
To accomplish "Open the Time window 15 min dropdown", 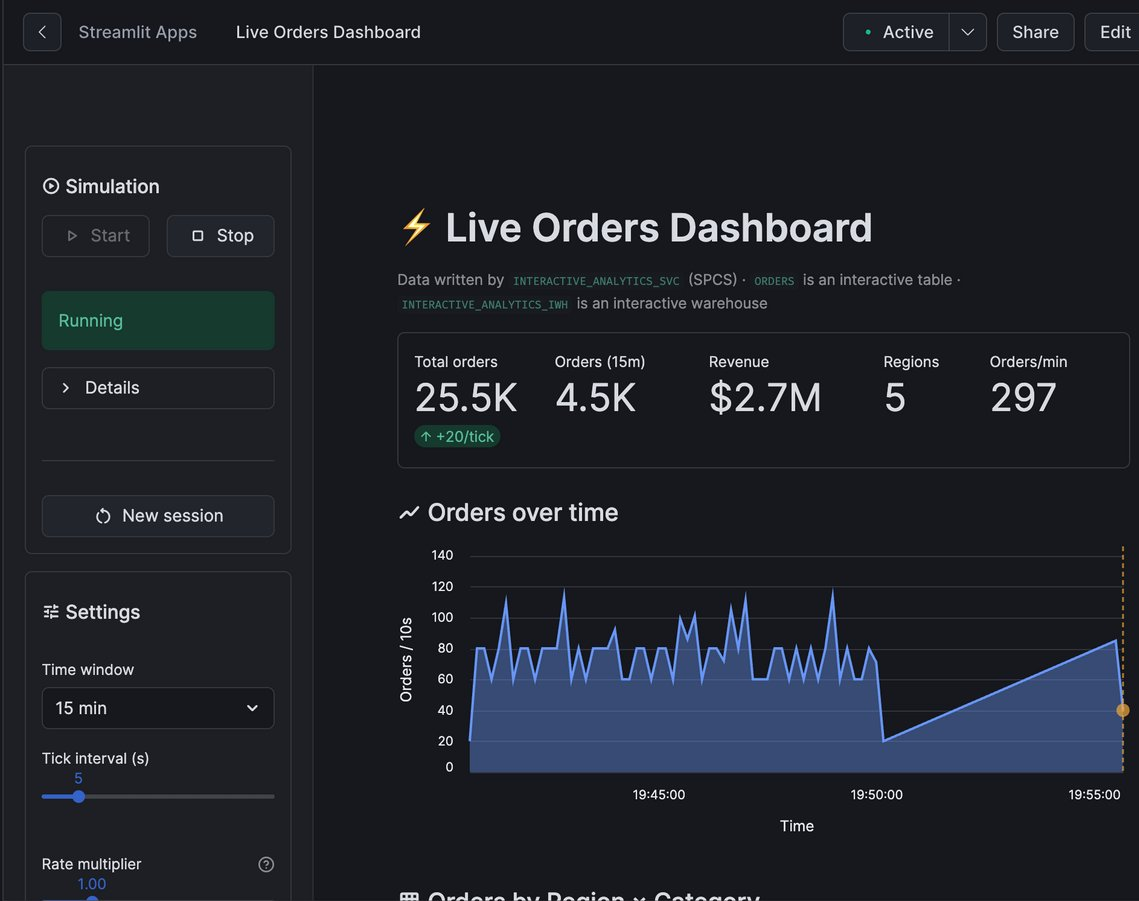I will point(158,708).
